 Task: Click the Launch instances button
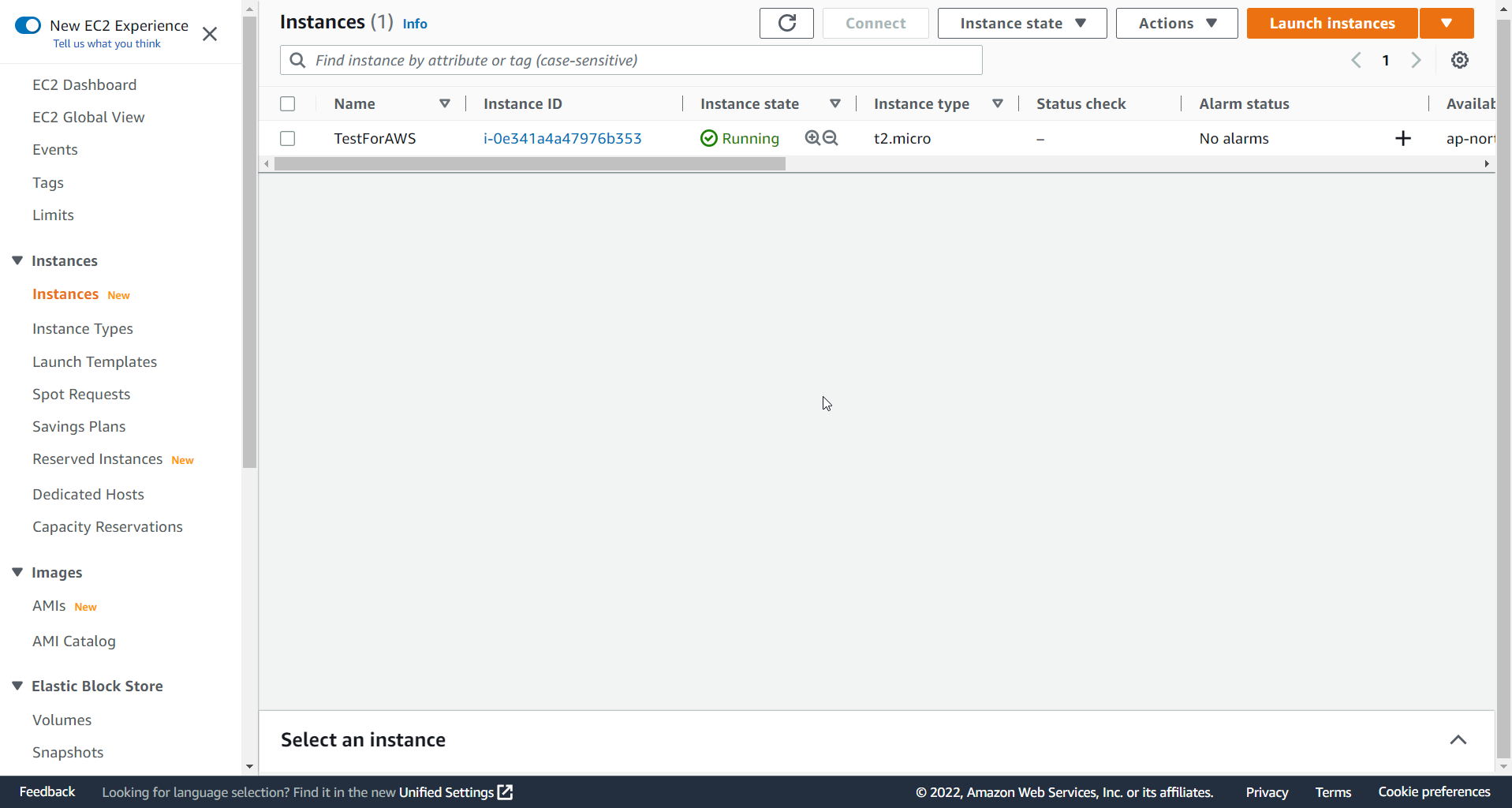[x=1331, y=23]
